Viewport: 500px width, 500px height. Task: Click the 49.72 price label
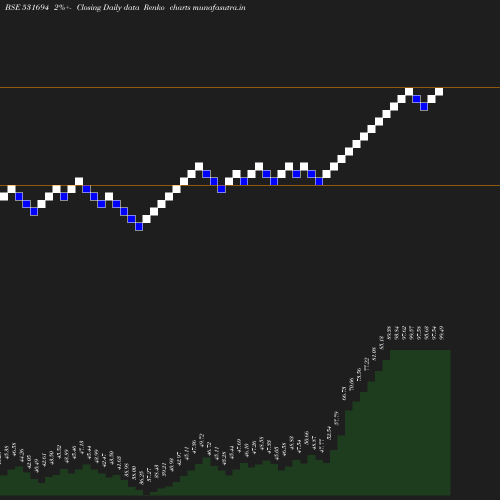[x=201, y=440]
